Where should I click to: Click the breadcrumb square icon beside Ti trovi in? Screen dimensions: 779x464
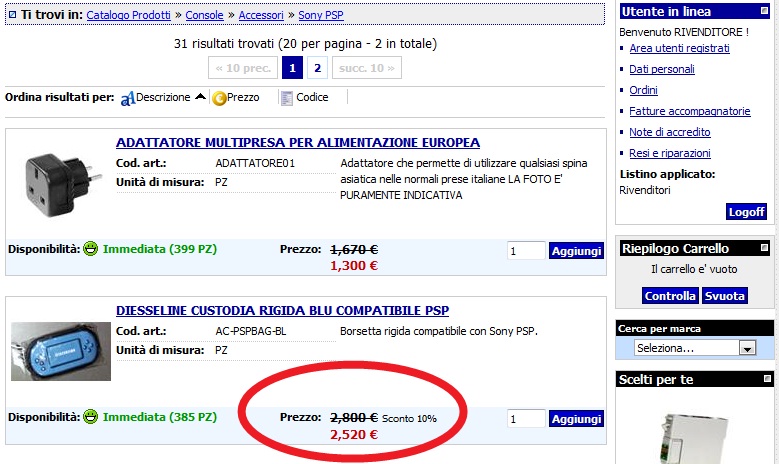point(12,15)
